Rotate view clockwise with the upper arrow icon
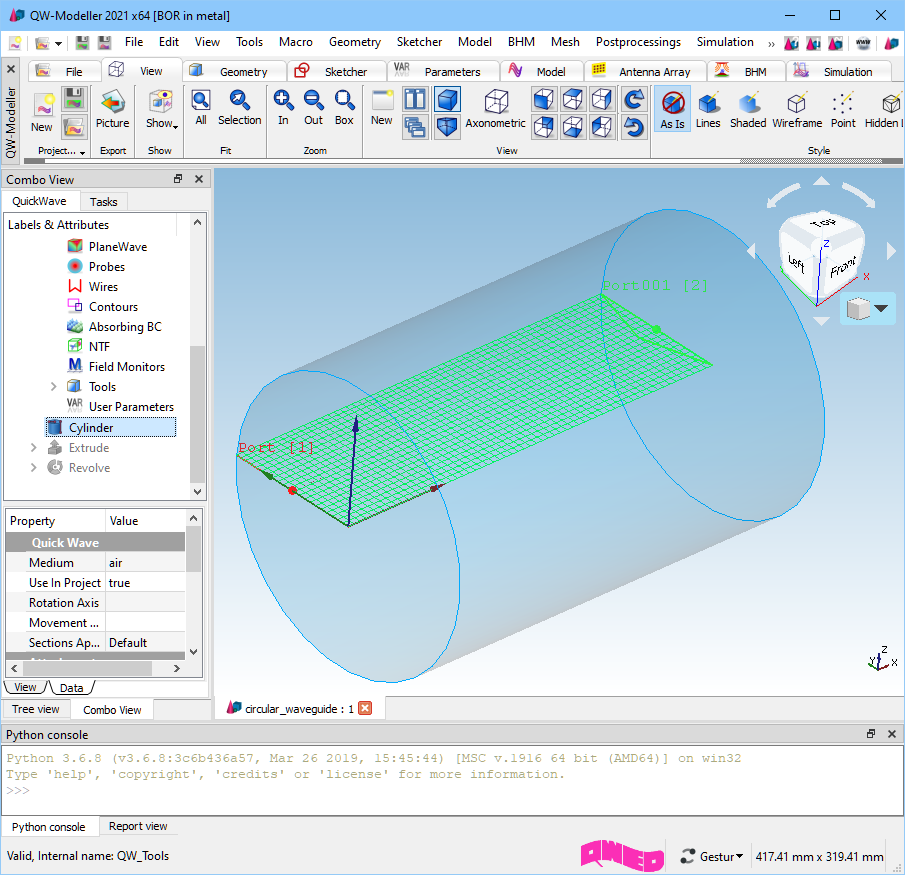 click(x=634, y=99)
